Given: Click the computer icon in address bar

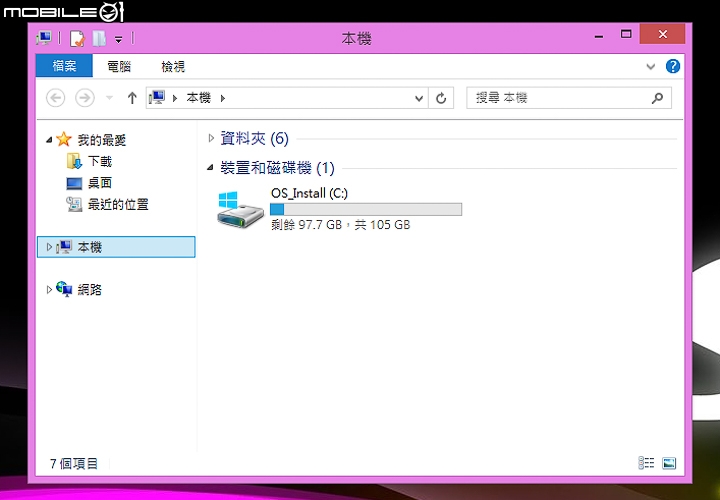Looking at the screenshot, I should pos(157,98).
